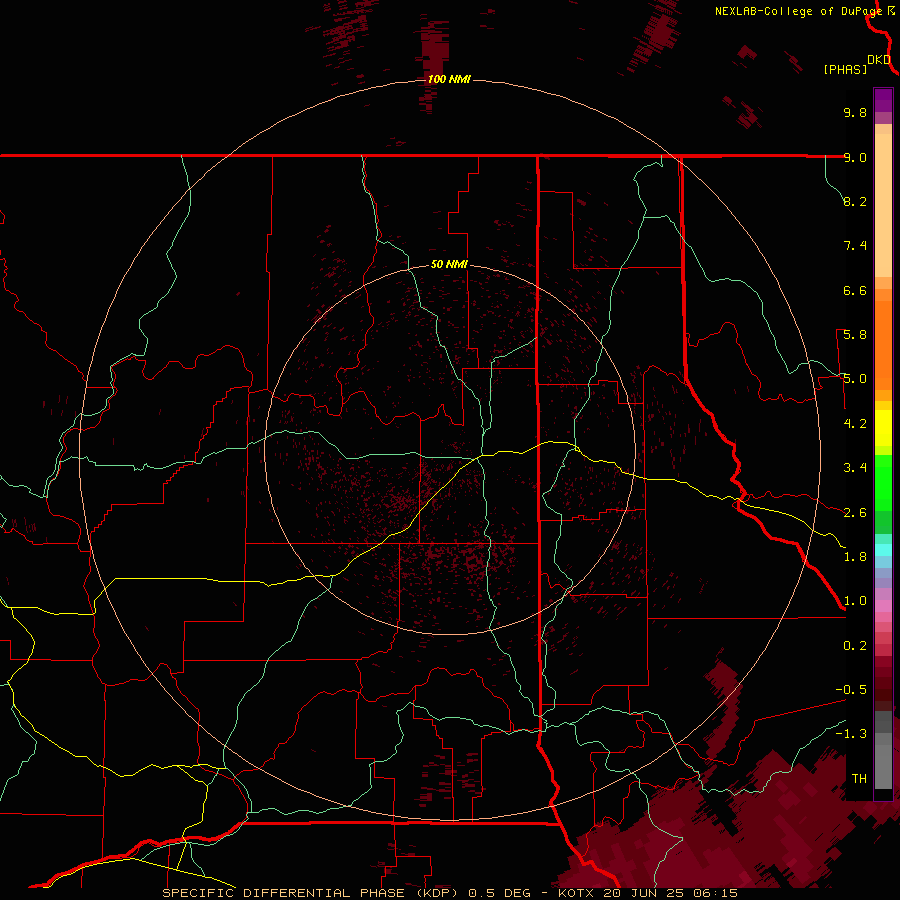900x900 pixels.
Task: Click the 2.6 value on the color scale
Action: click(855, 513)
